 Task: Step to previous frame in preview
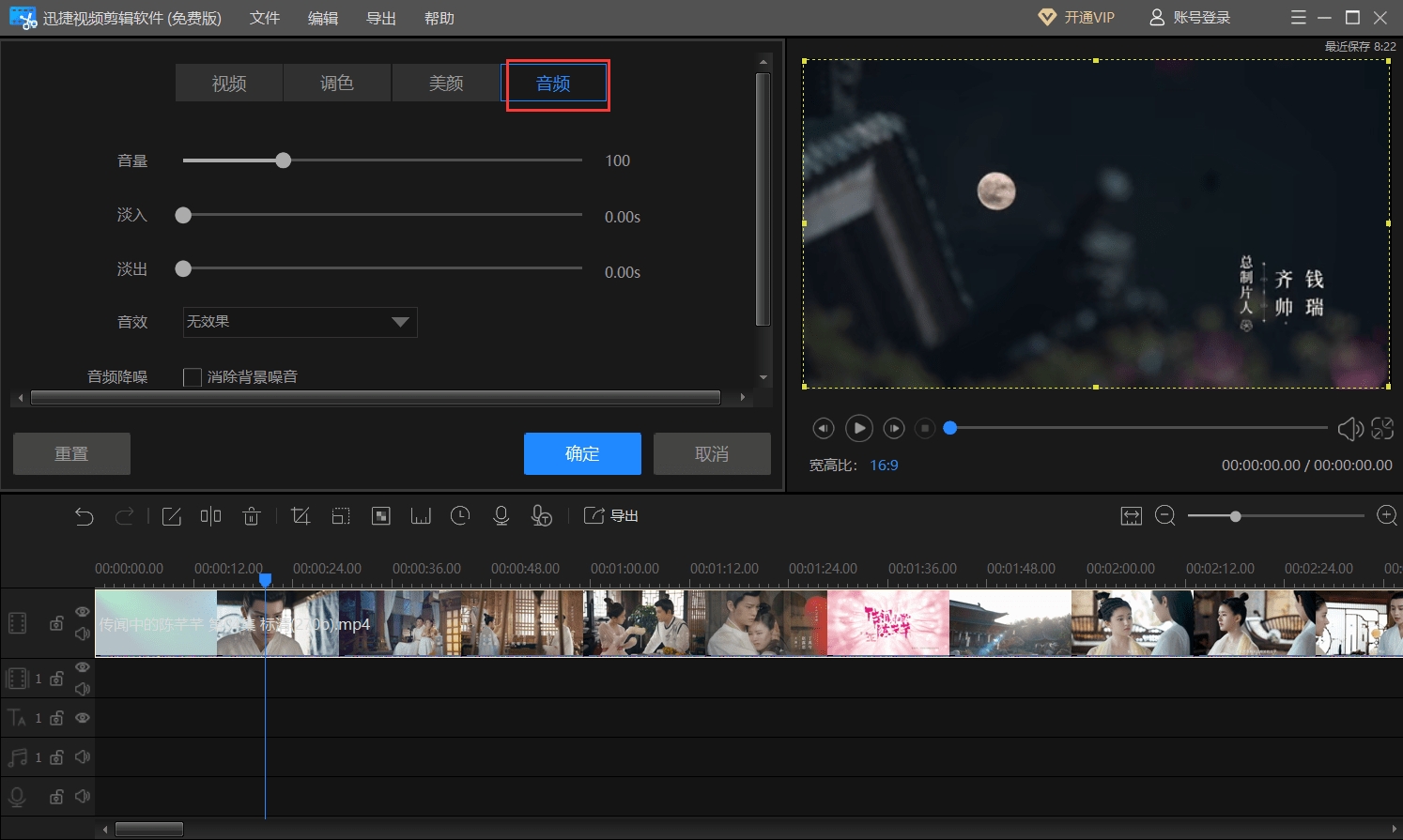click(824, 428)
